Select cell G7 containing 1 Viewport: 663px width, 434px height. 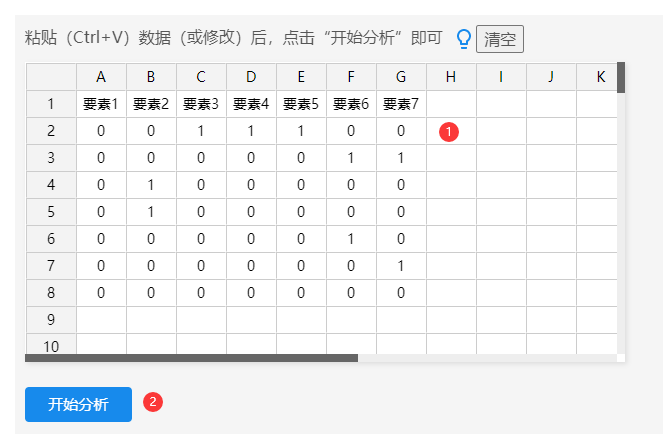401,266
